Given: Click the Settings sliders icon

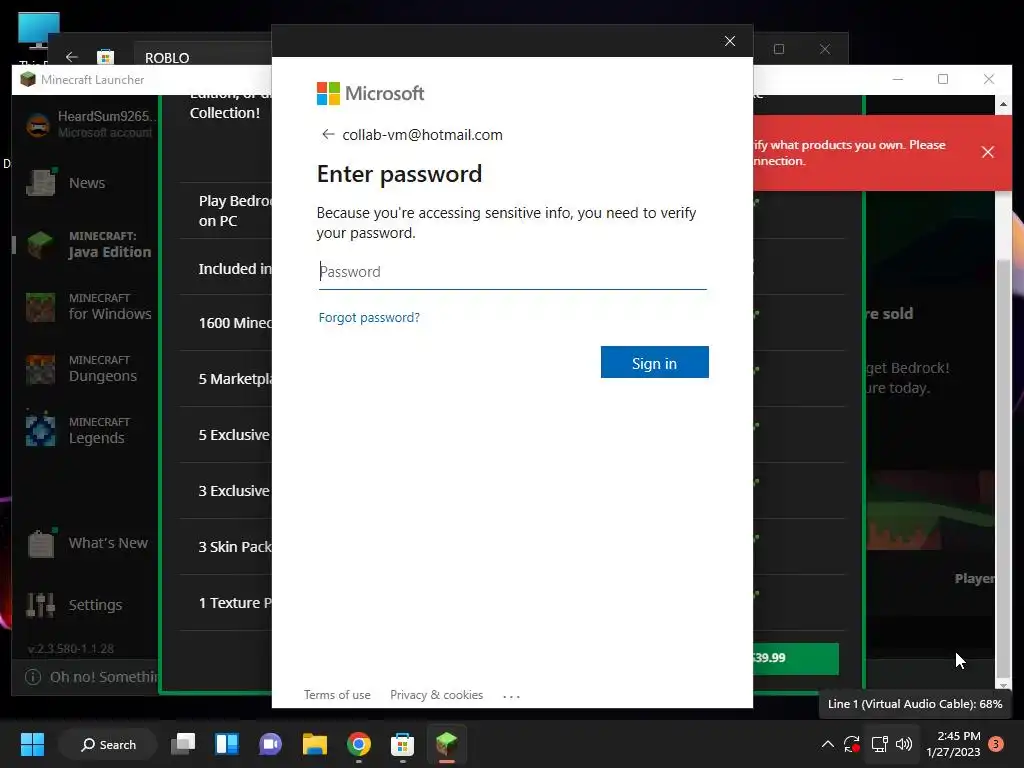Looking at the screenshot, I should point(40,605).
